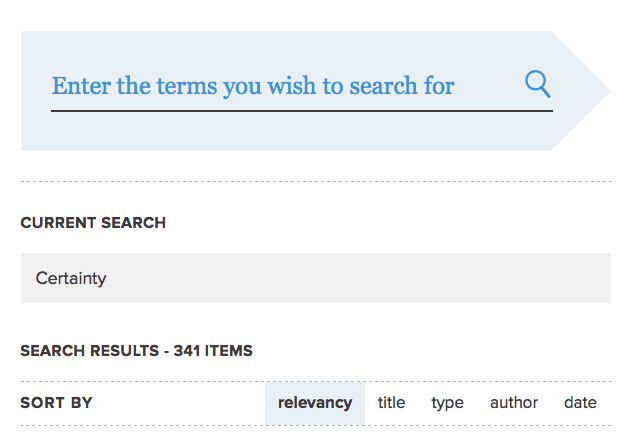
Task: Click the Search Results 341 items heading
Action: coord(136,351)
